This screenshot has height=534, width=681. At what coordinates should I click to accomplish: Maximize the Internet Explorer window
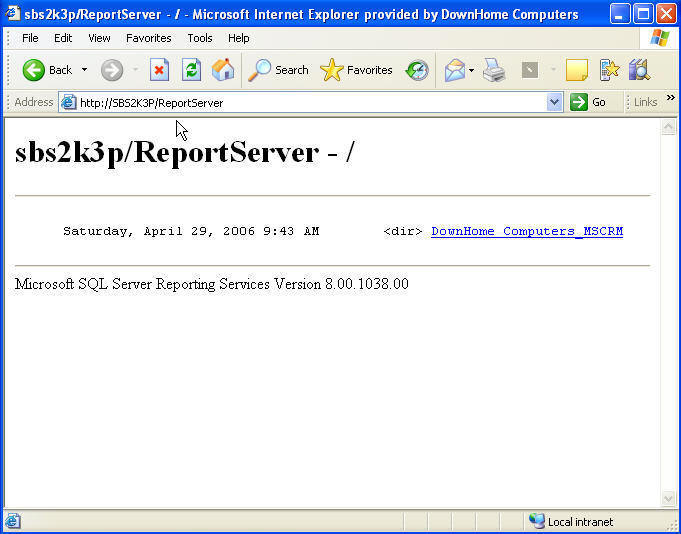tap(643, 13)
